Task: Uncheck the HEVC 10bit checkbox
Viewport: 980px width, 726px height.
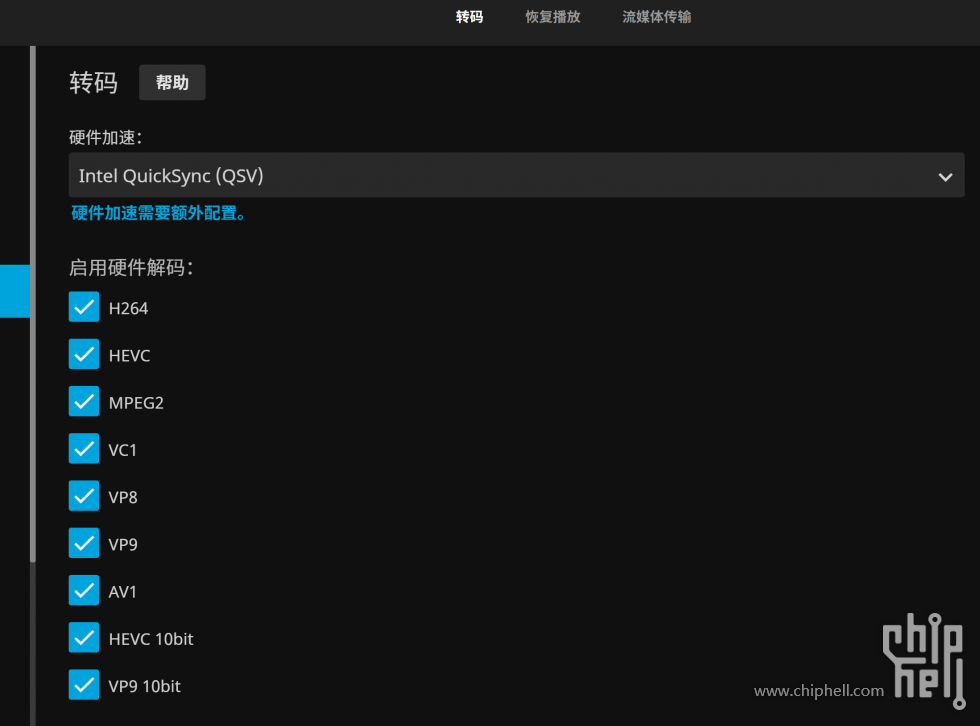Action: point(84,637)
